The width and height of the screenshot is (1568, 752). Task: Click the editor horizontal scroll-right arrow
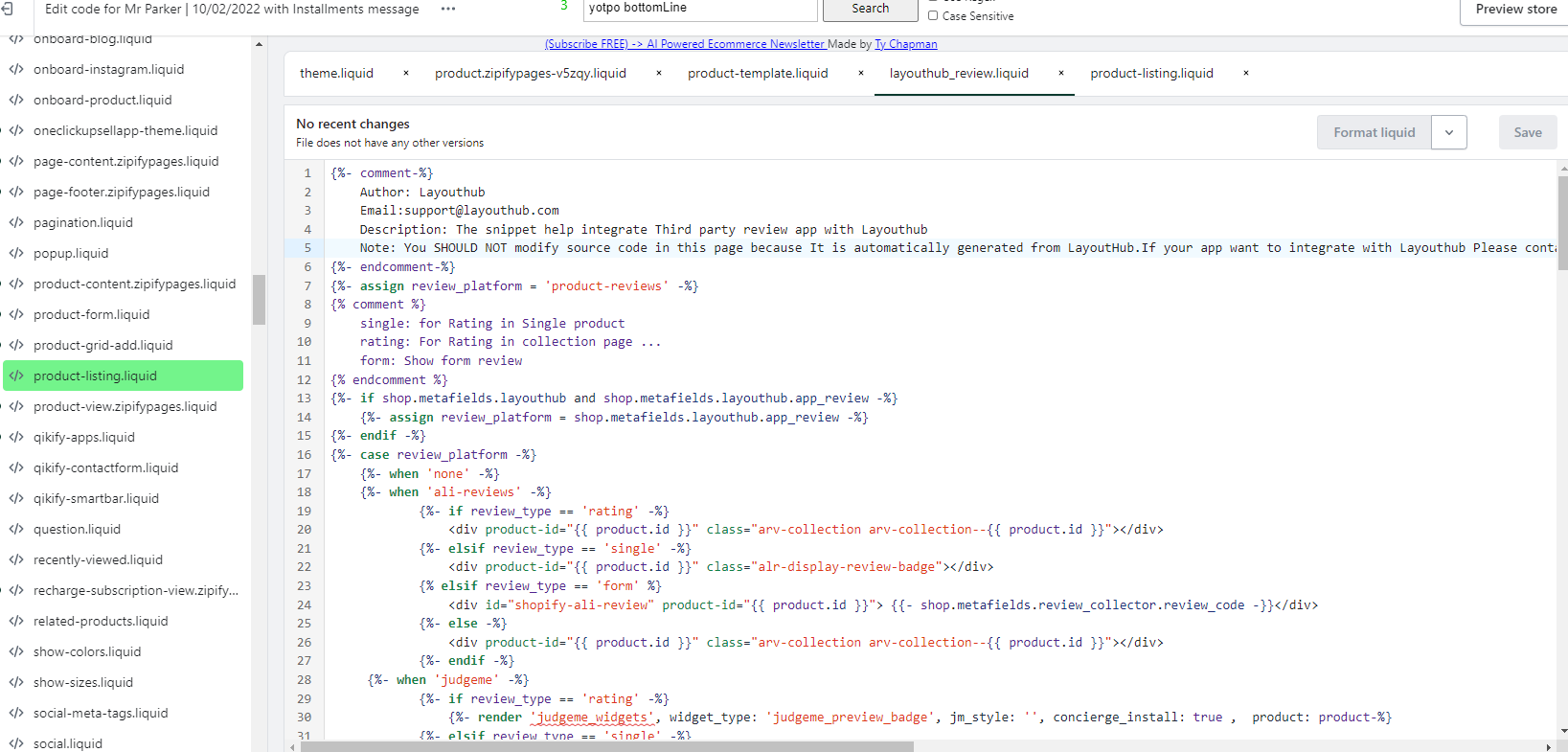1548,746
